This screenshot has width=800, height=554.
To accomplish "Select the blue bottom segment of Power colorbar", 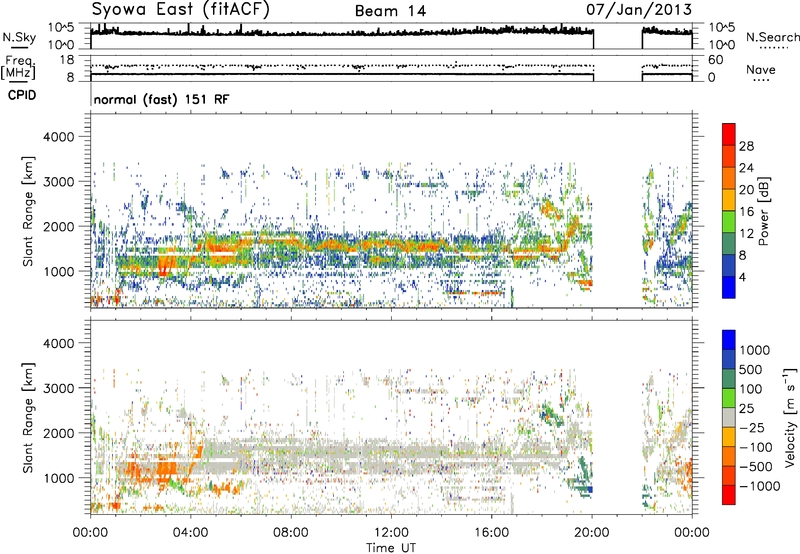I will (729, 287).
